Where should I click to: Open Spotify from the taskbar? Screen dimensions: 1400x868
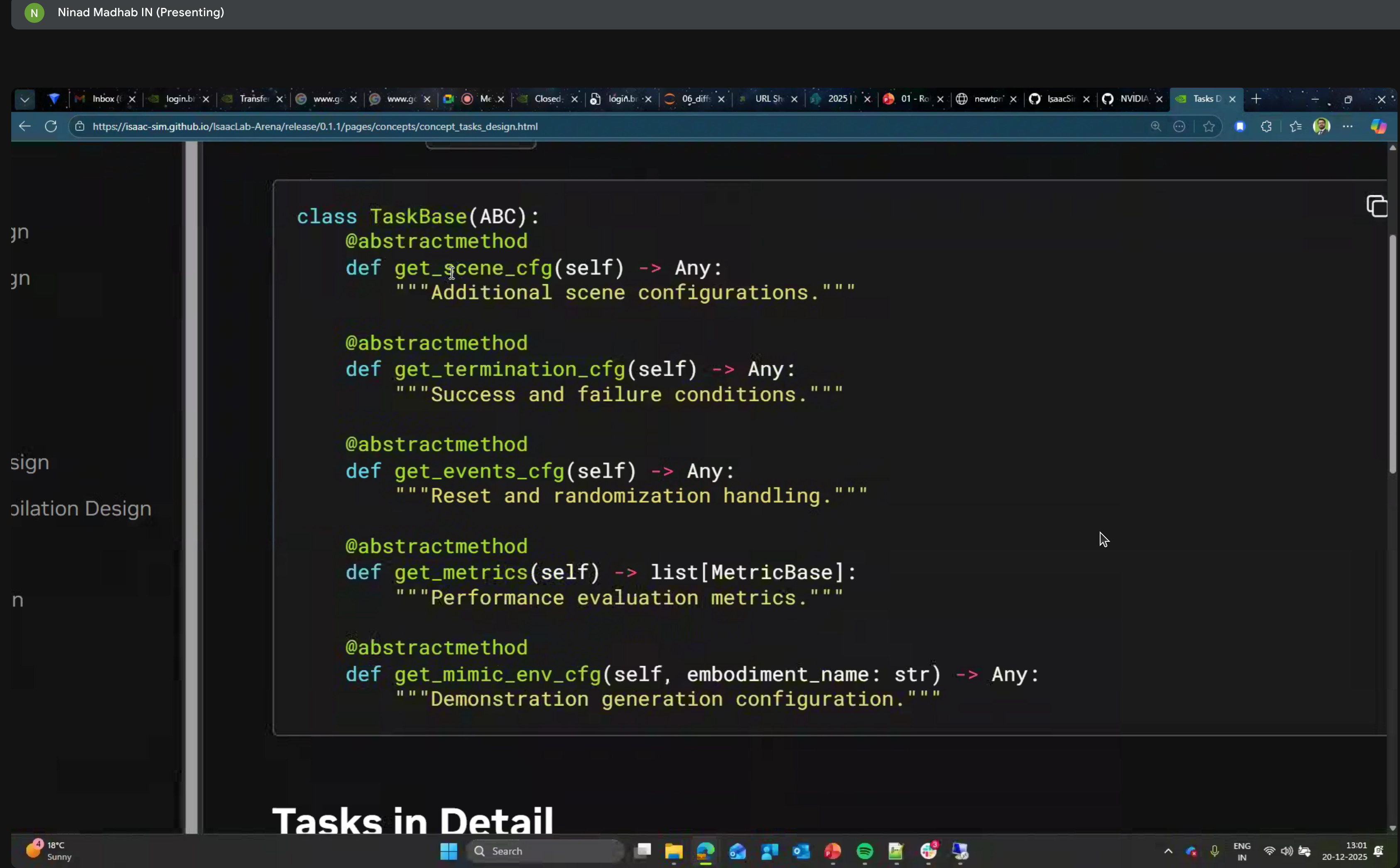(864, 851)
